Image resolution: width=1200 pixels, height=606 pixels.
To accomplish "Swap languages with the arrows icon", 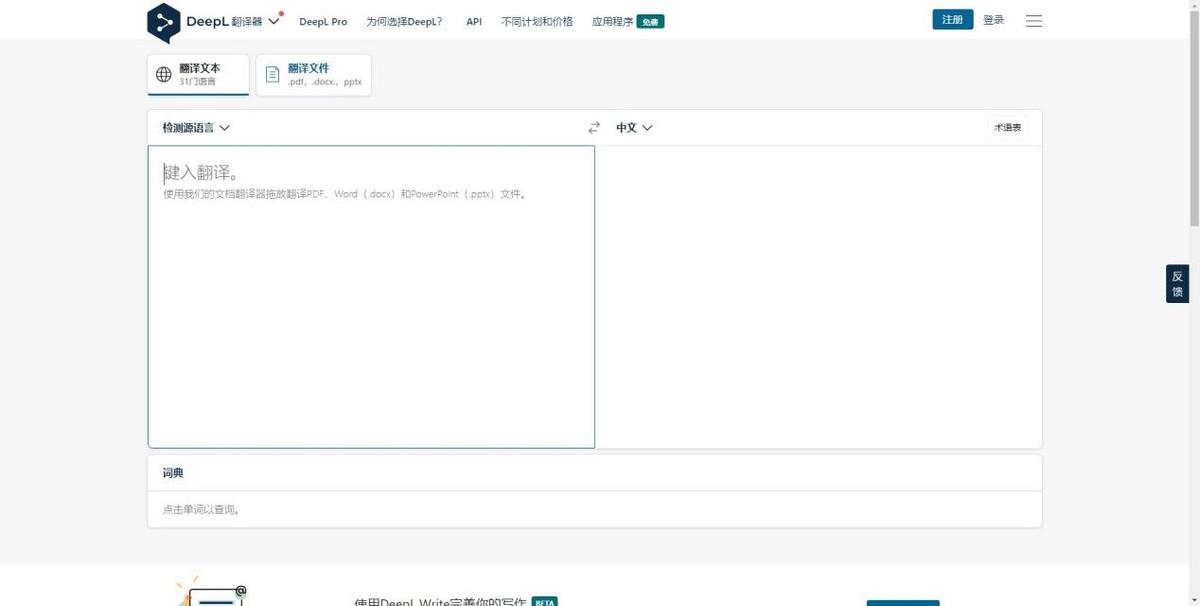I will click(x=594, y=128).
